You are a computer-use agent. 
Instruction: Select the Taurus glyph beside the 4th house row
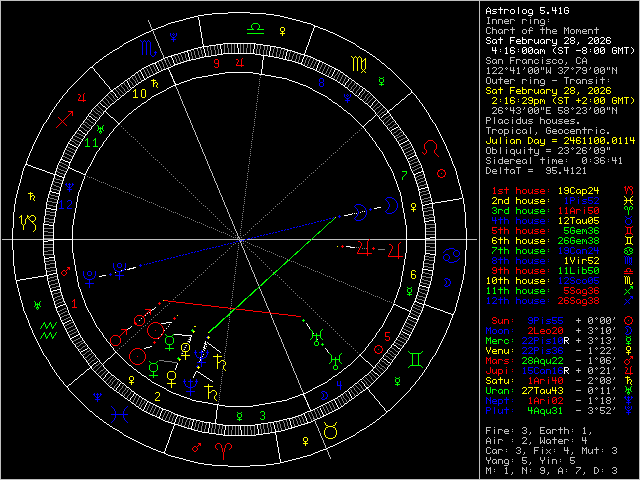click(629, 221)
